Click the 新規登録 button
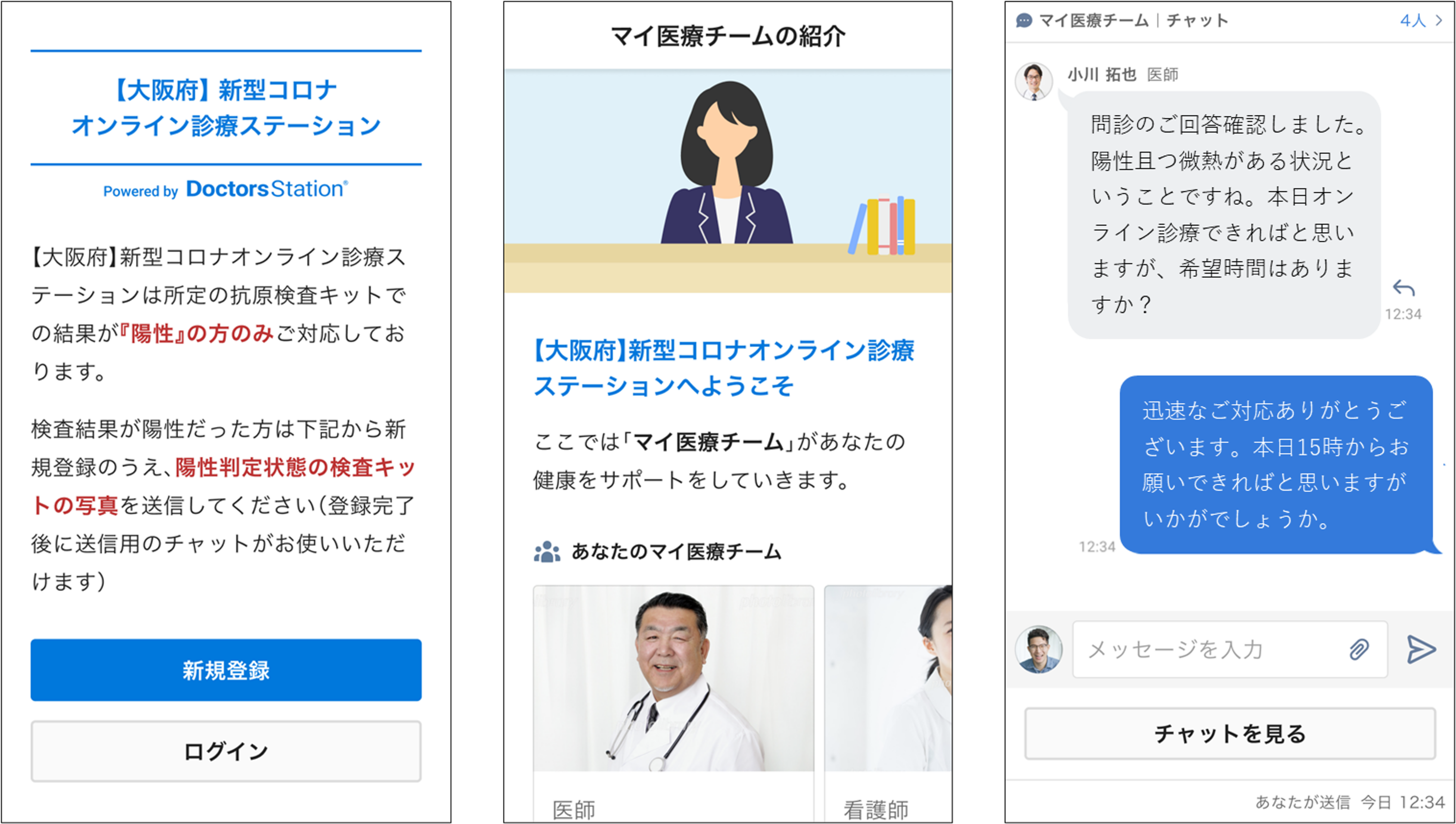 click(x=226, y=670)
